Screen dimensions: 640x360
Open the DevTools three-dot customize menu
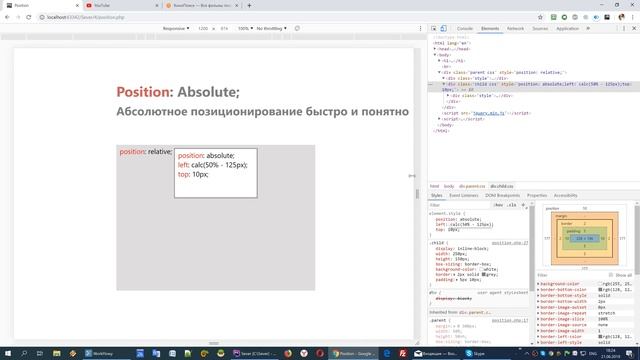click(x=624, y=29)
